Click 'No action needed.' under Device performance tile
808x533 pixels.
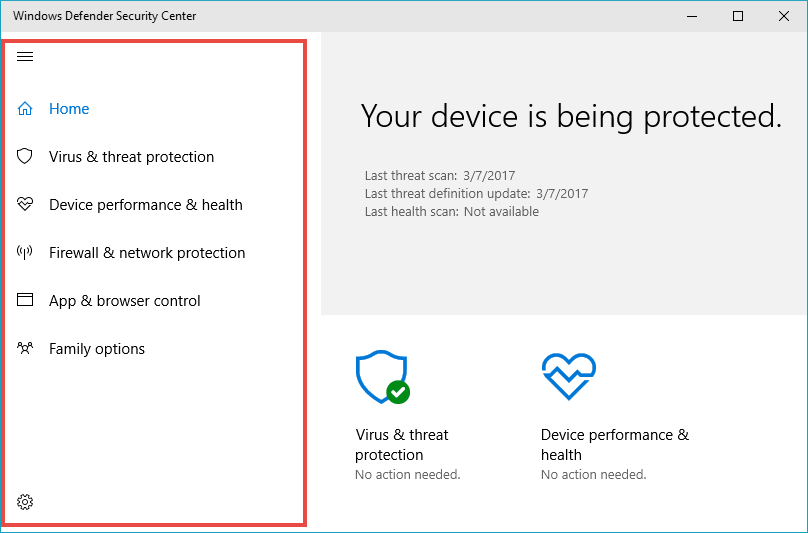pos(594,474)
